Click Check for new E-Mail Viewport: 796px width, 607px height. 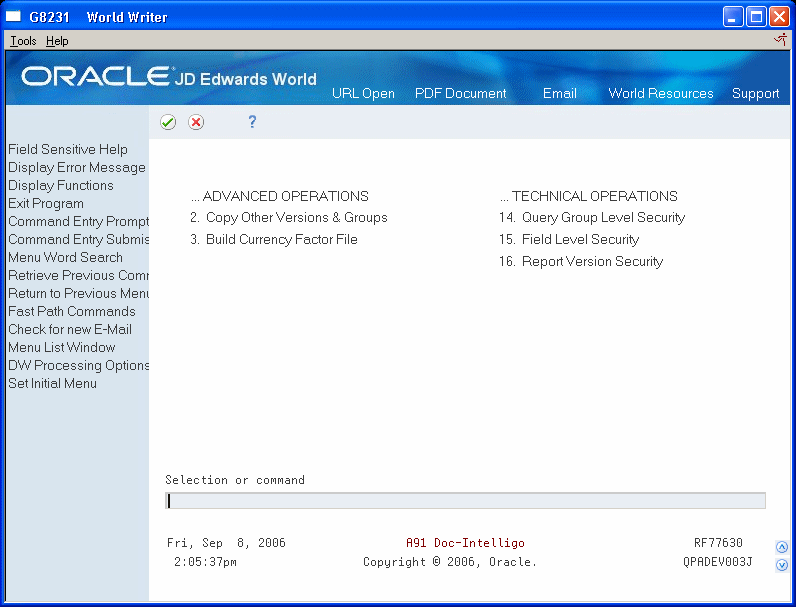[70, 329]
